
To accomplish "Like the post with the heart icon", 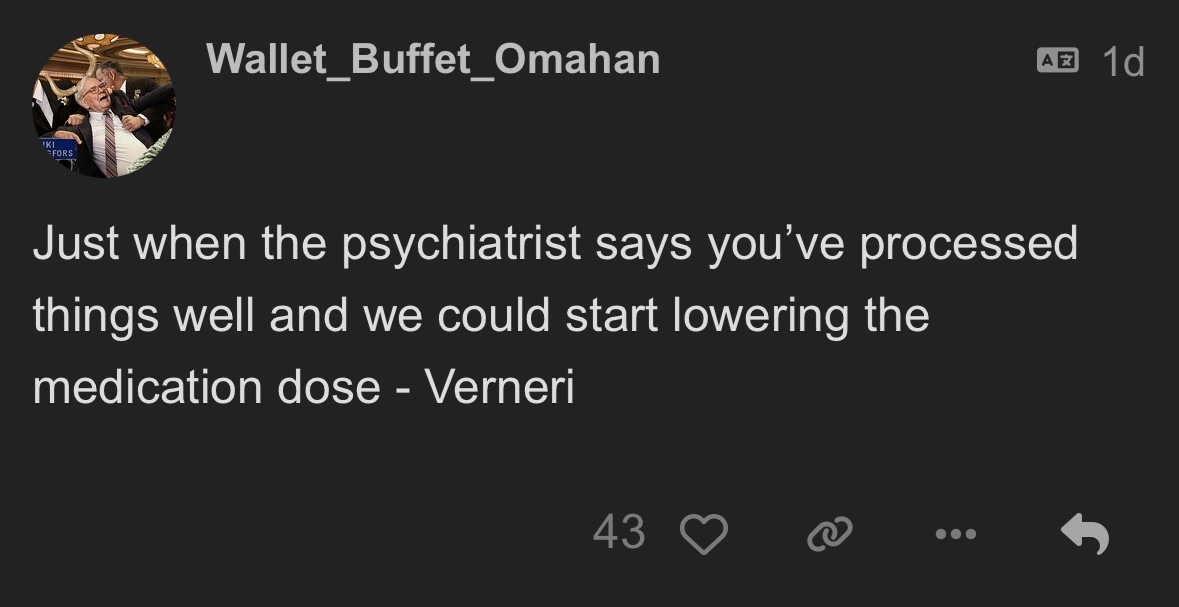I will coord(703,534).
